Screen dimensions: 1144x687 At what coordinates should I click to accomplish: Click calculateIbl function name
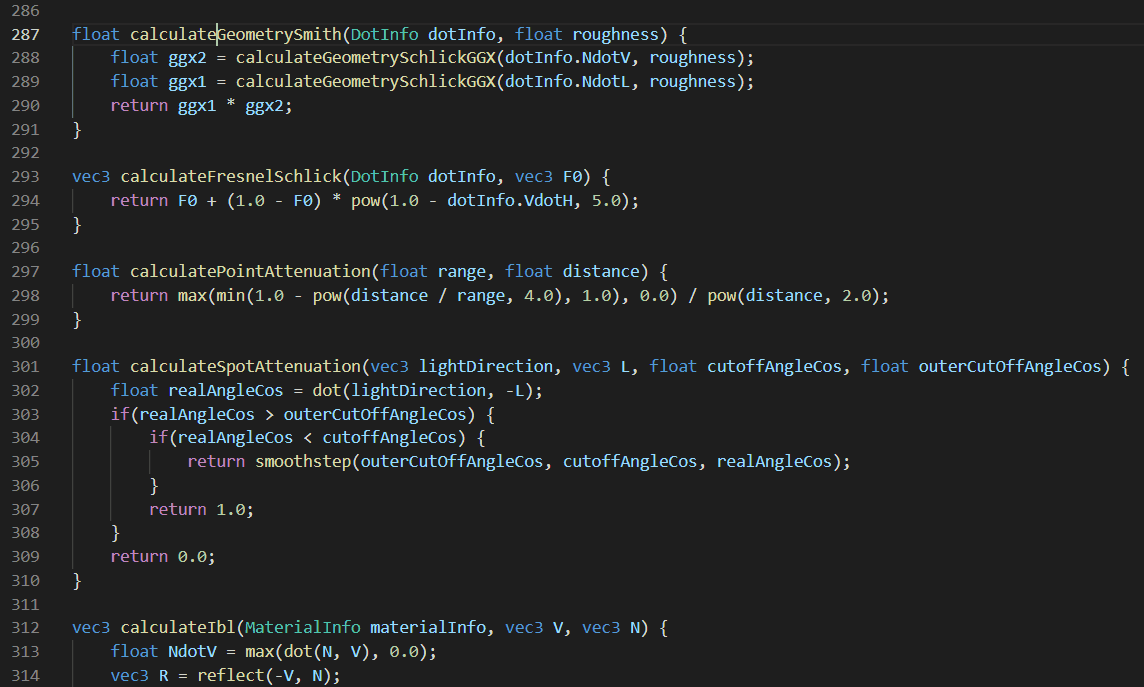tap(178, 627)
